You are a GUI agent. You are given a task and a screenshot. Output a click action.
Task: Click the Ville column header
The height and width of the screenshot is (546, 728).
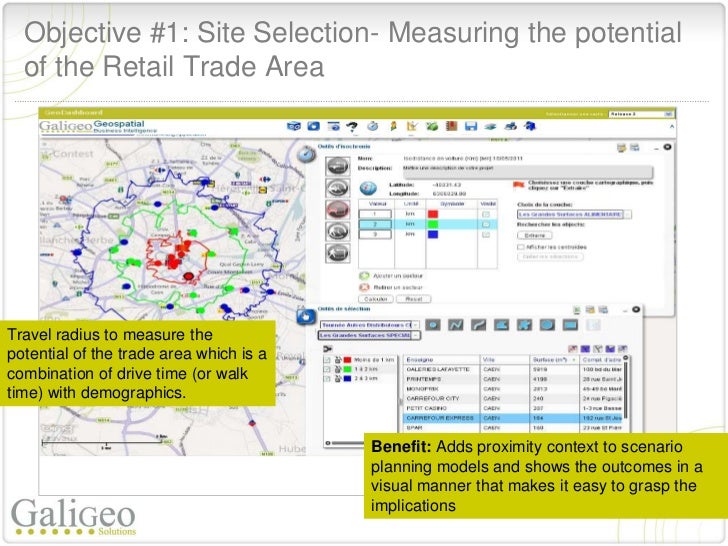(505, 360)
